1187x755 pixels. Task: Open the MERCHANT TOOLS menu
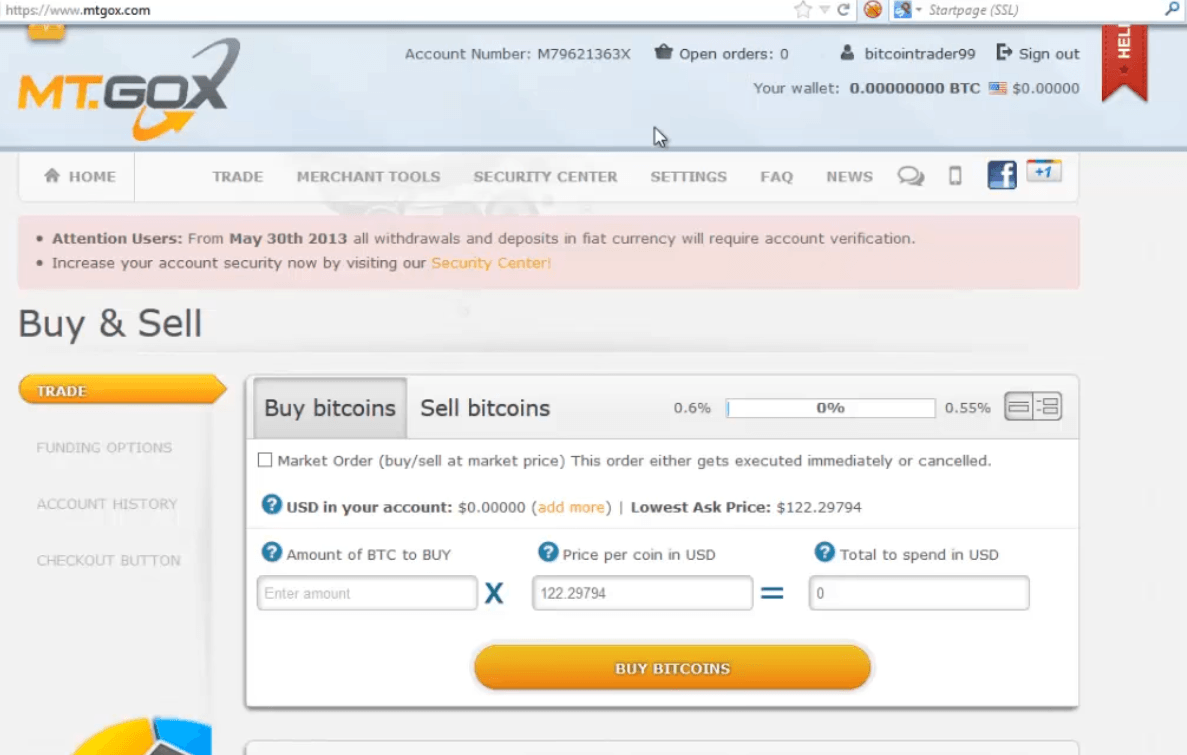[x=368, y=176]
